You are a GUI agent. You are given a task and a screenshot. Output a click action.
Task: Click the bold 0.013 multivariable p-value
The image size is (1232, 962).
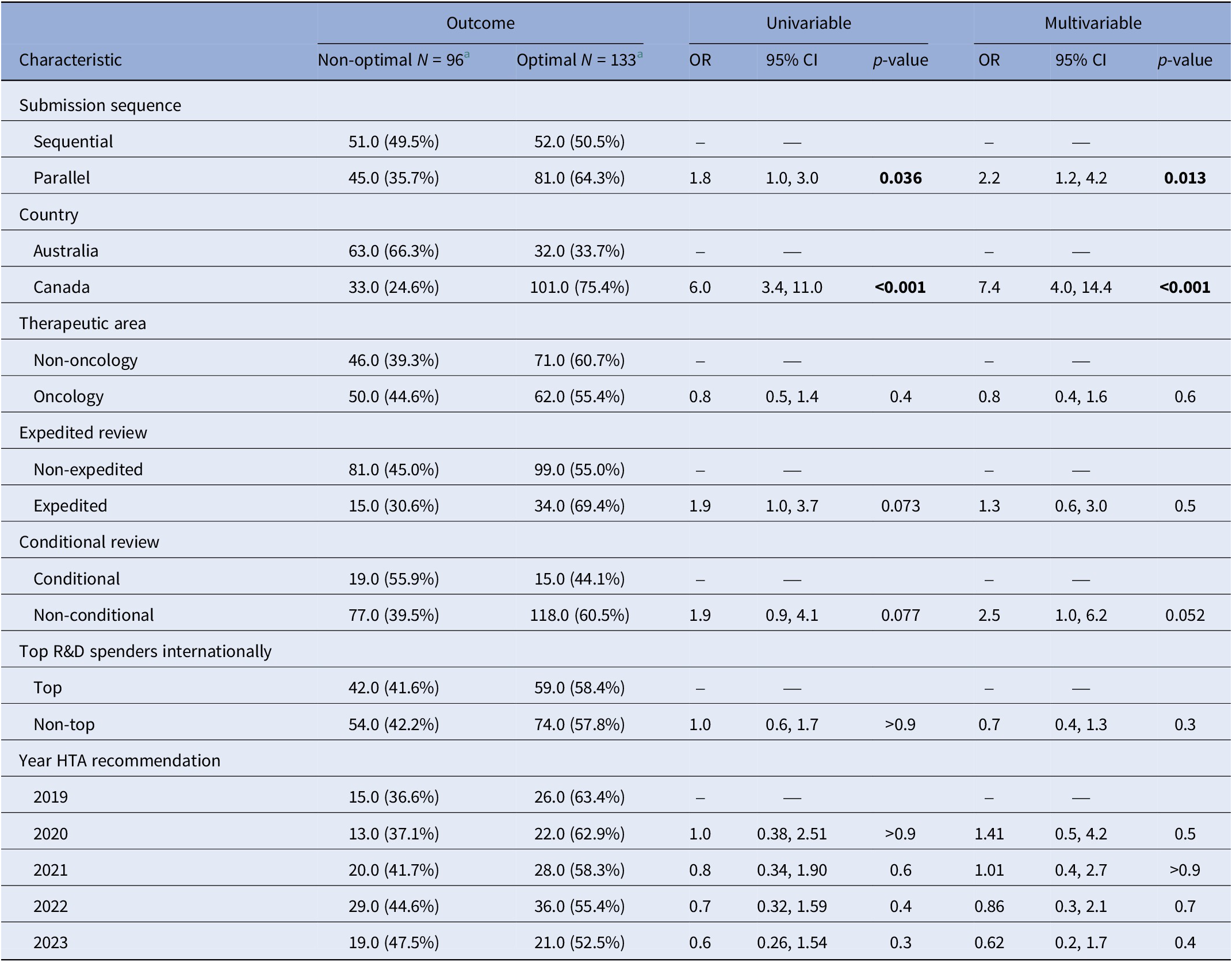[1185, 178]
